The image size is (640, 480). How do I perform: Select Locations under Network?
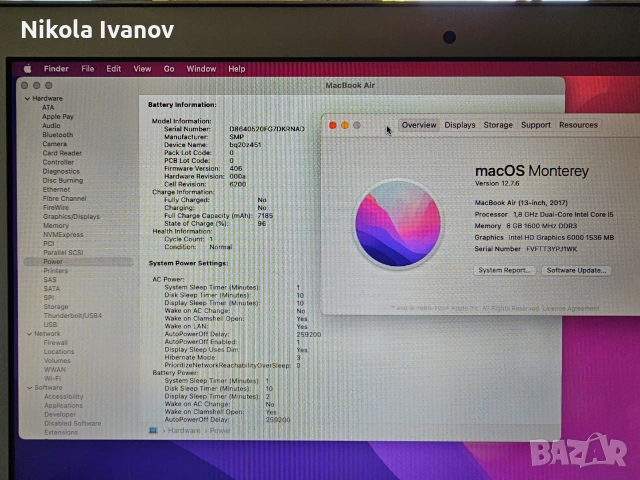59,352
